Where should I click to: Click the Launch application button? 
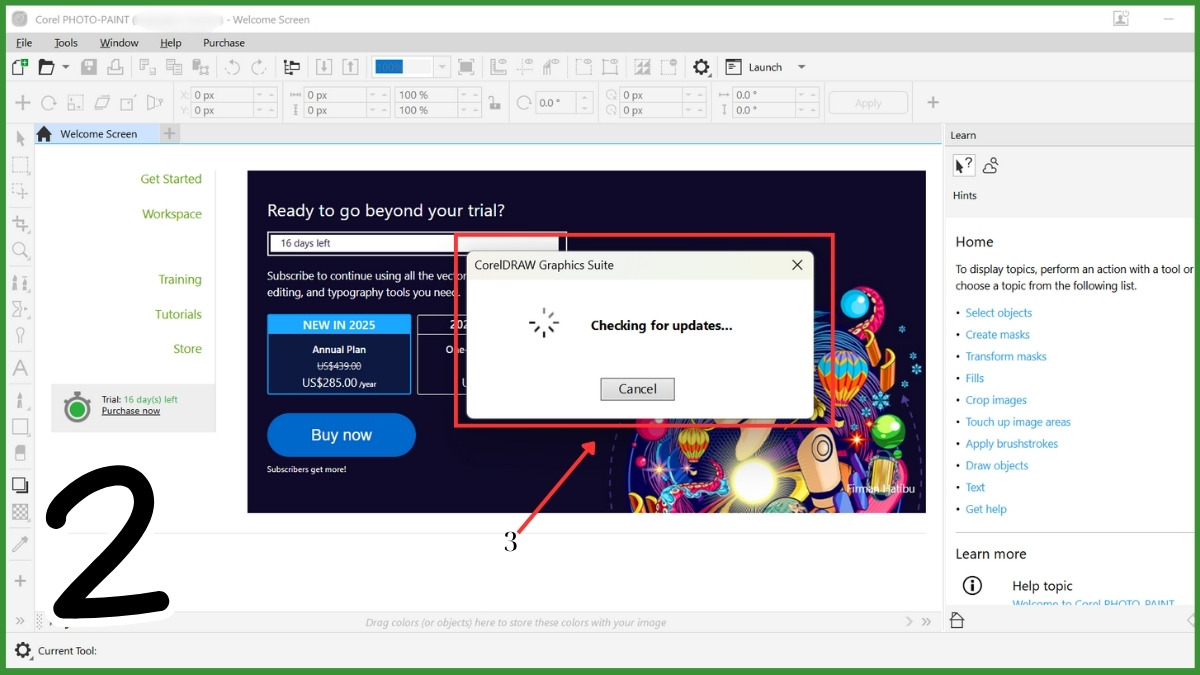pyautogui.click(x=754, y=67)
